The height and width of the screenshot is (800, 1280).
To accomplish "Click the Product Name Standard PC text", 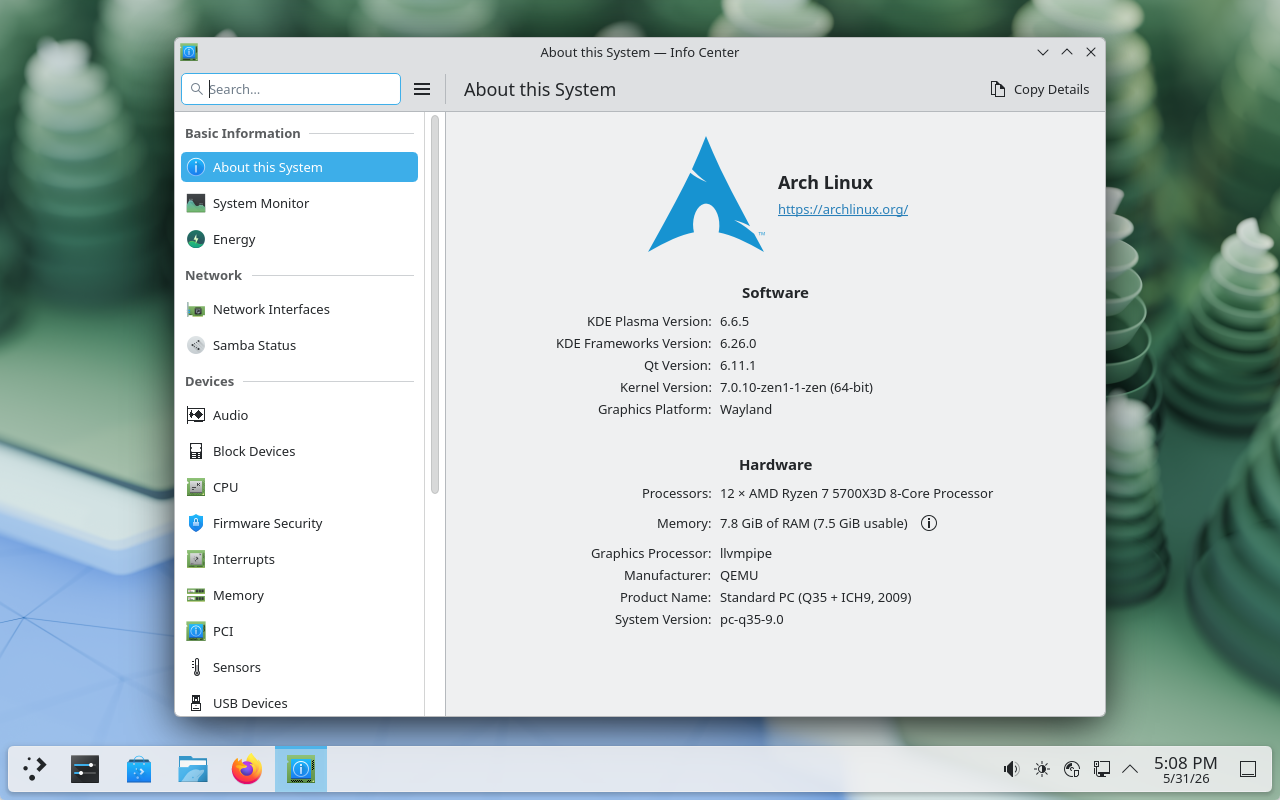I will point(815,597).
